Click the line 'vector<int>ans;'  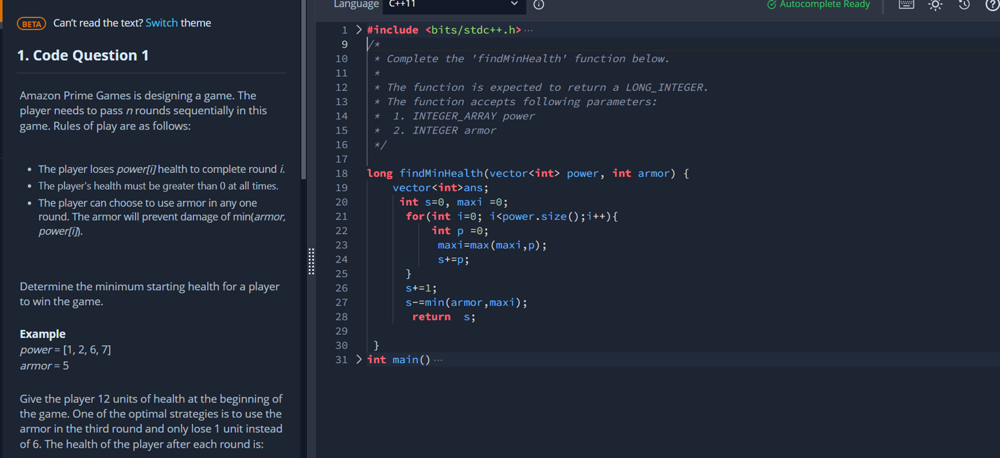point(440,188)
